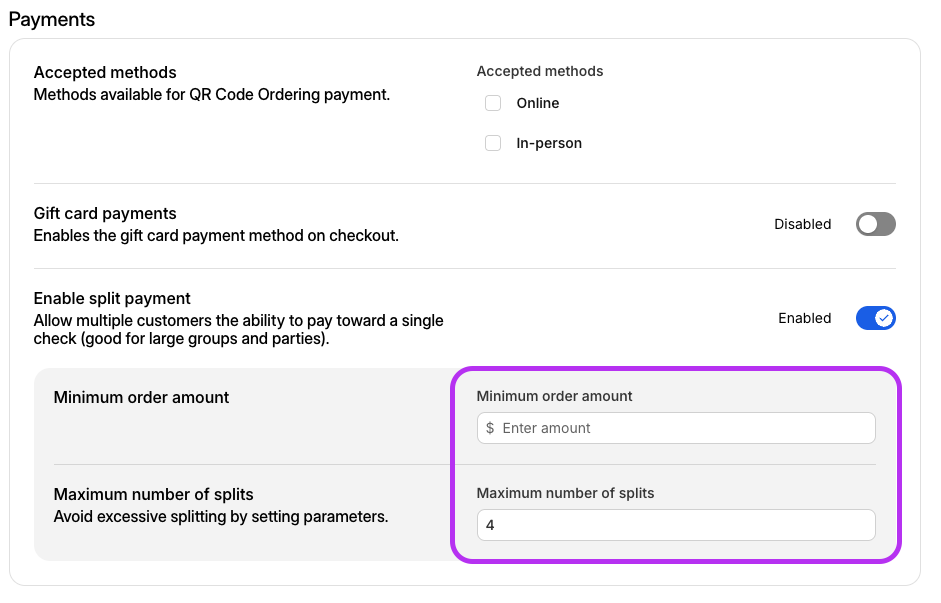The image size is (941, 603).
Task: Click the field label directly above the splits input
Action: click(565, 493)
